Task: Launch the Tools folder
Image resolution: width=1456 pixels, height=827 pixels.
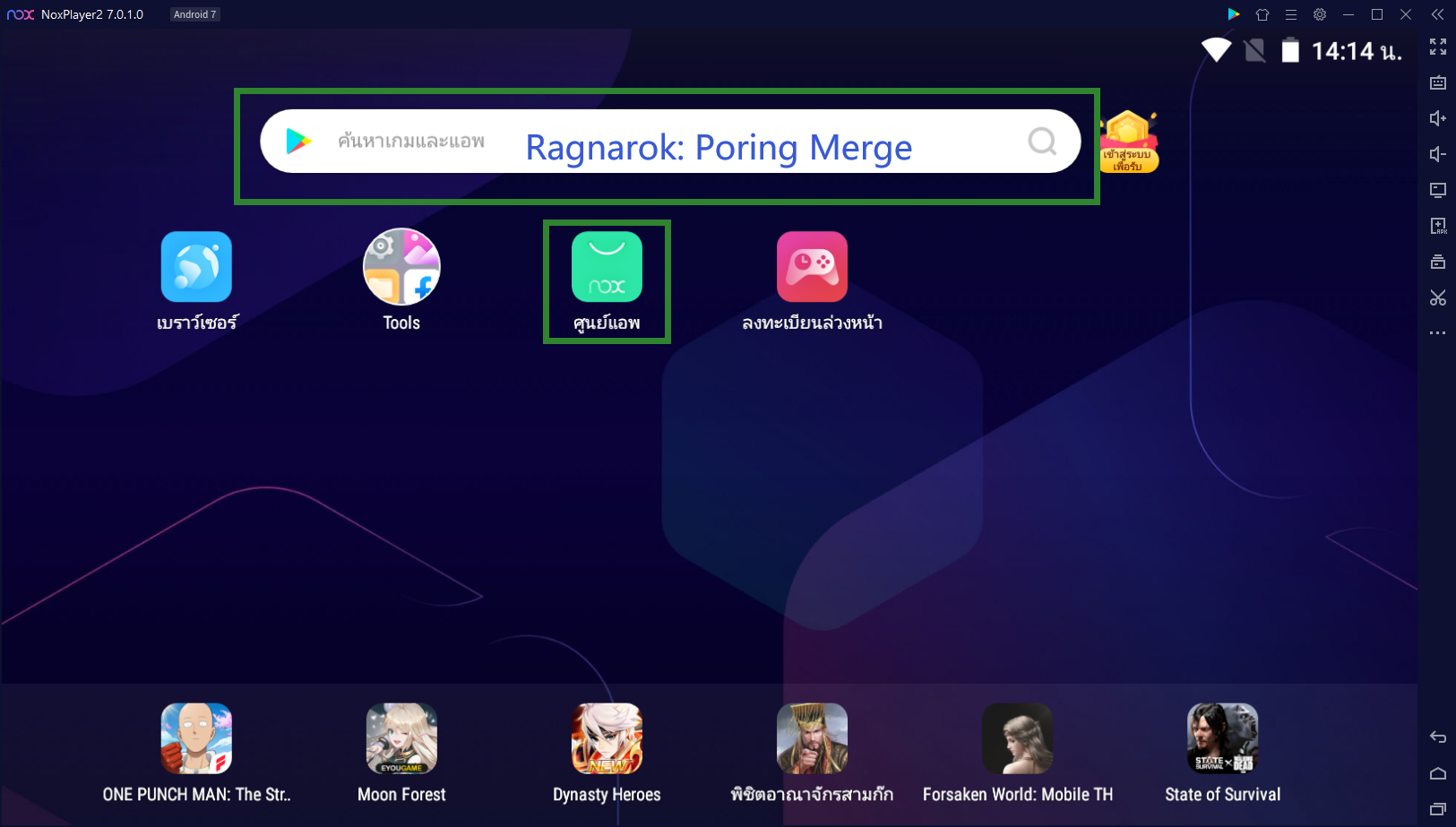Action: [x=401, y=268]
